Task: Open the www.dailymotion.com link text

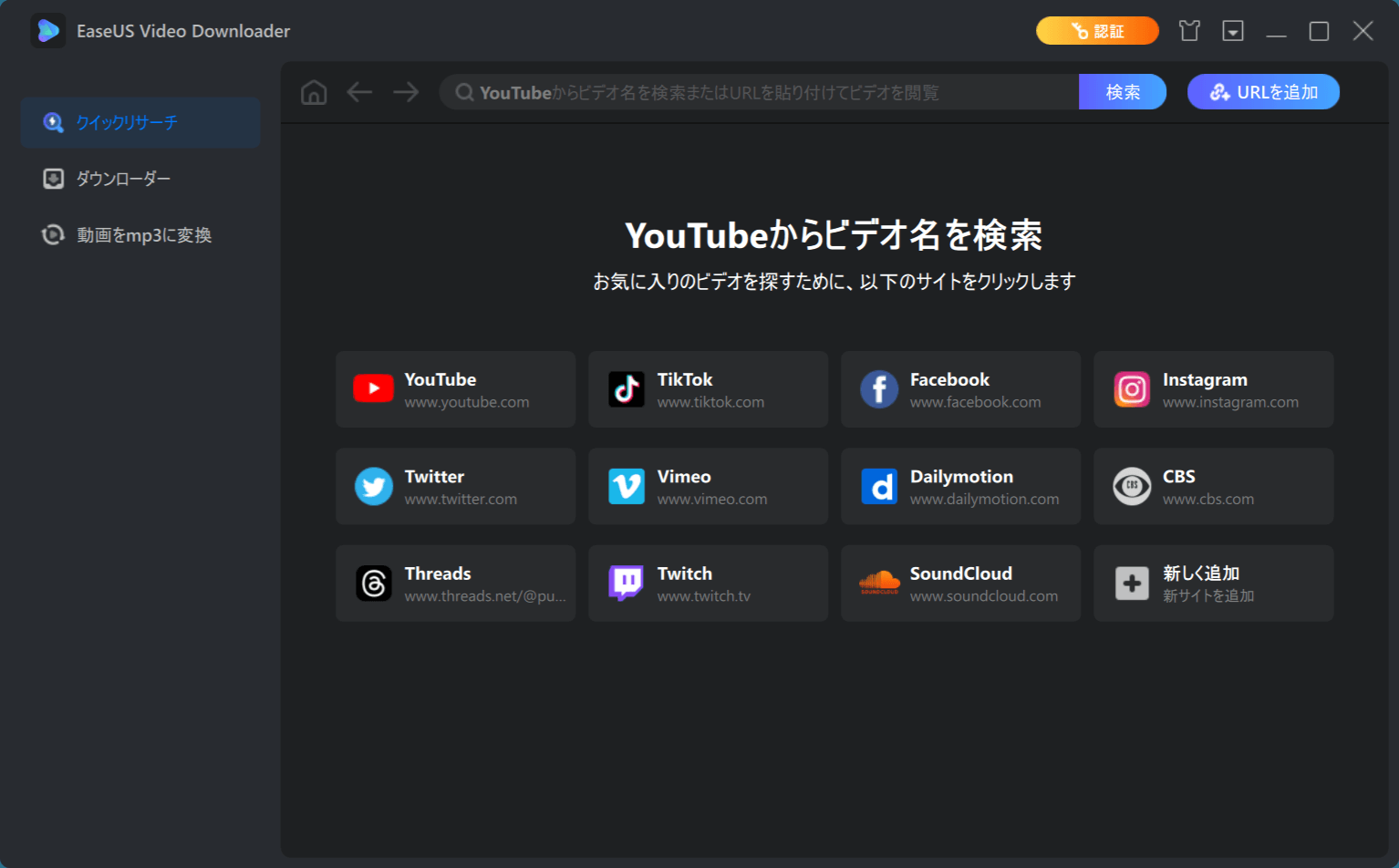Action: [984, 499]
